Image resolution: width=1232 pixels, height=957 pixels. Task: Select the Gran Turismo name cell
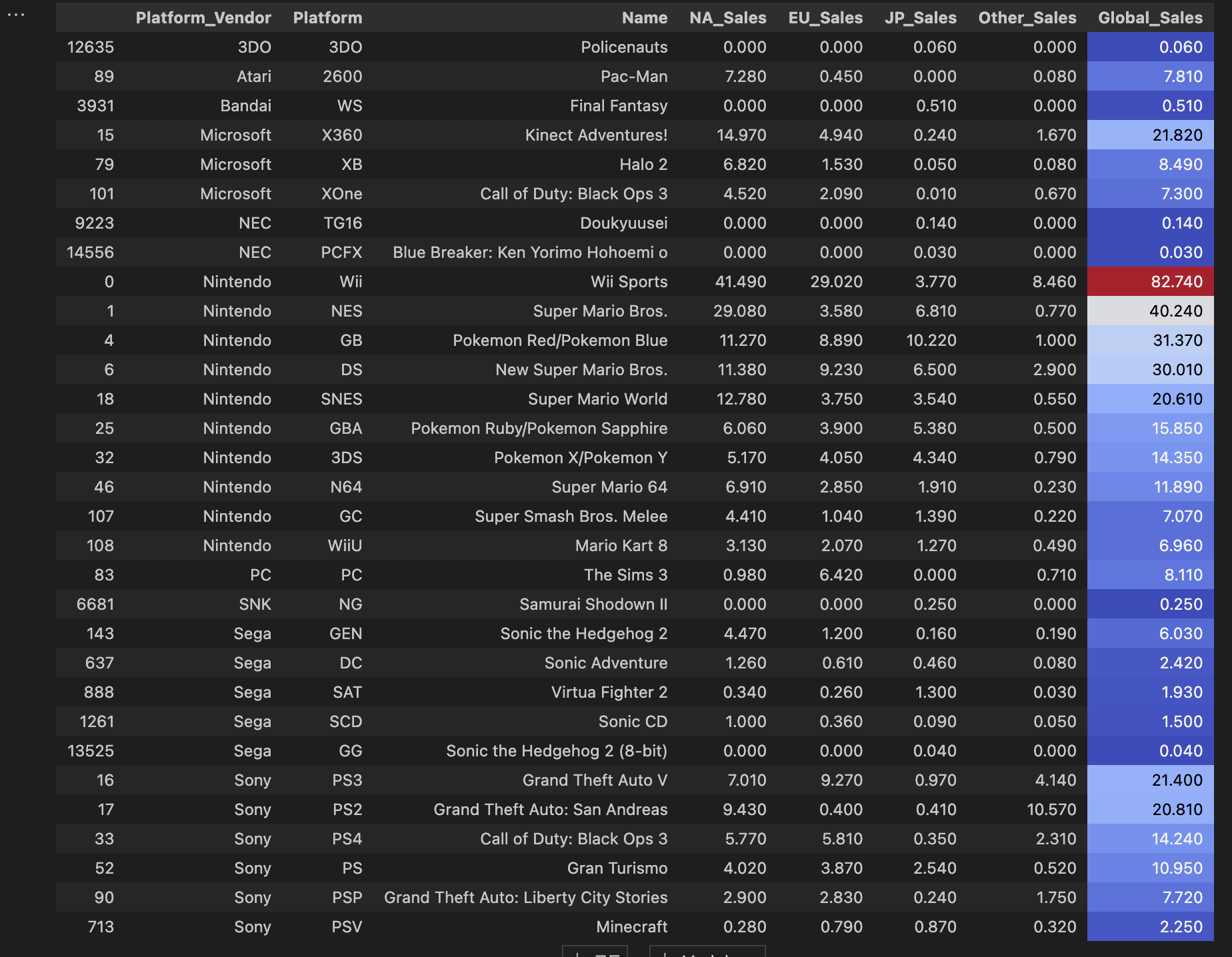tap(617, 868)
